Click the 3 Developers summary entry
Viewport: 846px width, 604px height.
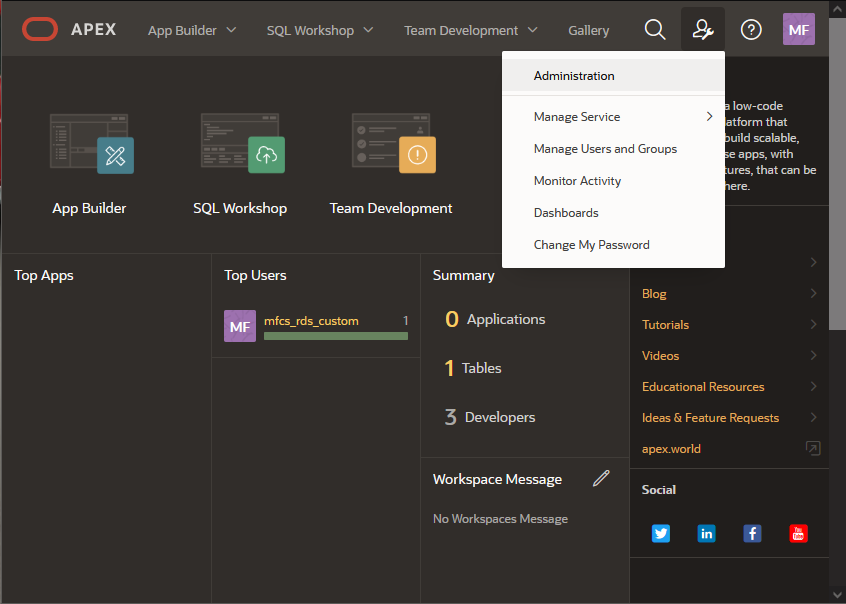click(489, 417)
